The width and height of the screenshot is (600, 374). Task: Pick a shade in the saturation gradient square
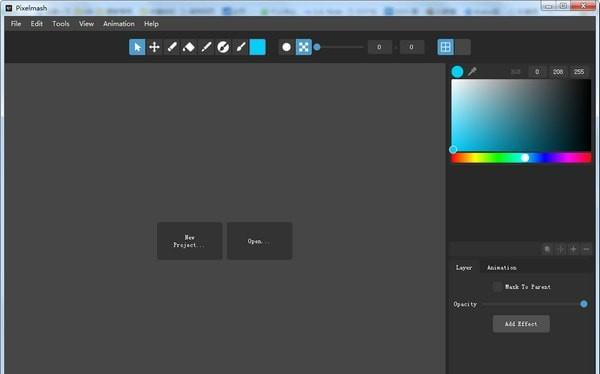pos(521,115)
